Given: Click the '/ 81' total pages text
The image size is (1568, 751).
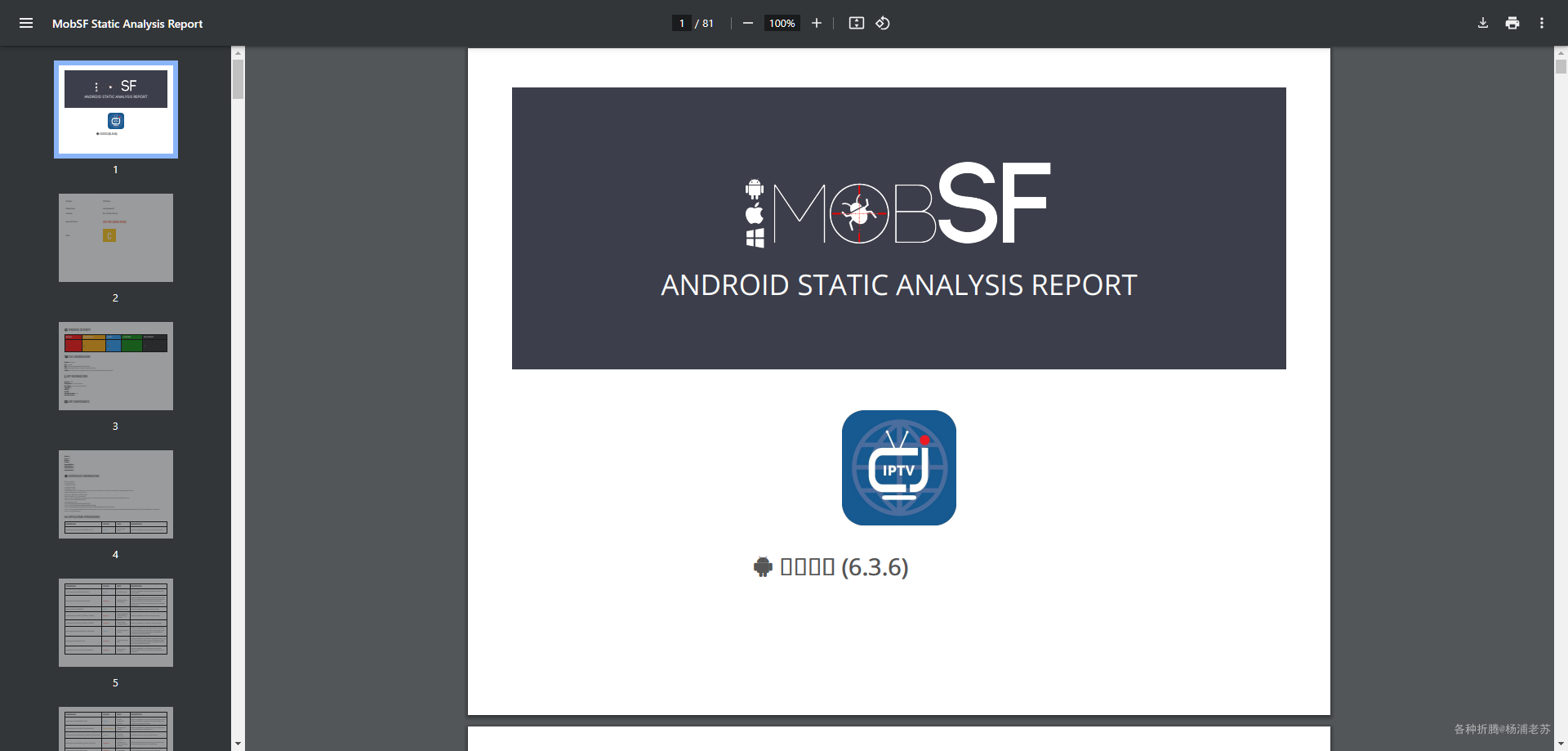Looking at the screenshot, I should [x=704, y=23].
